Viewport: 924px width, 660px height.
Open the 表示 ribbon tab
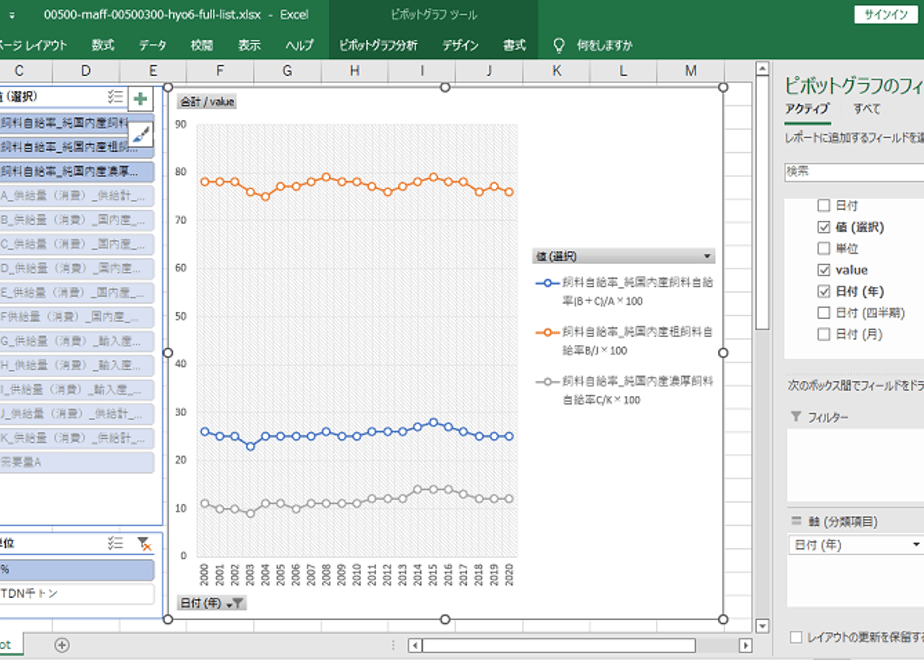point(249,45)
